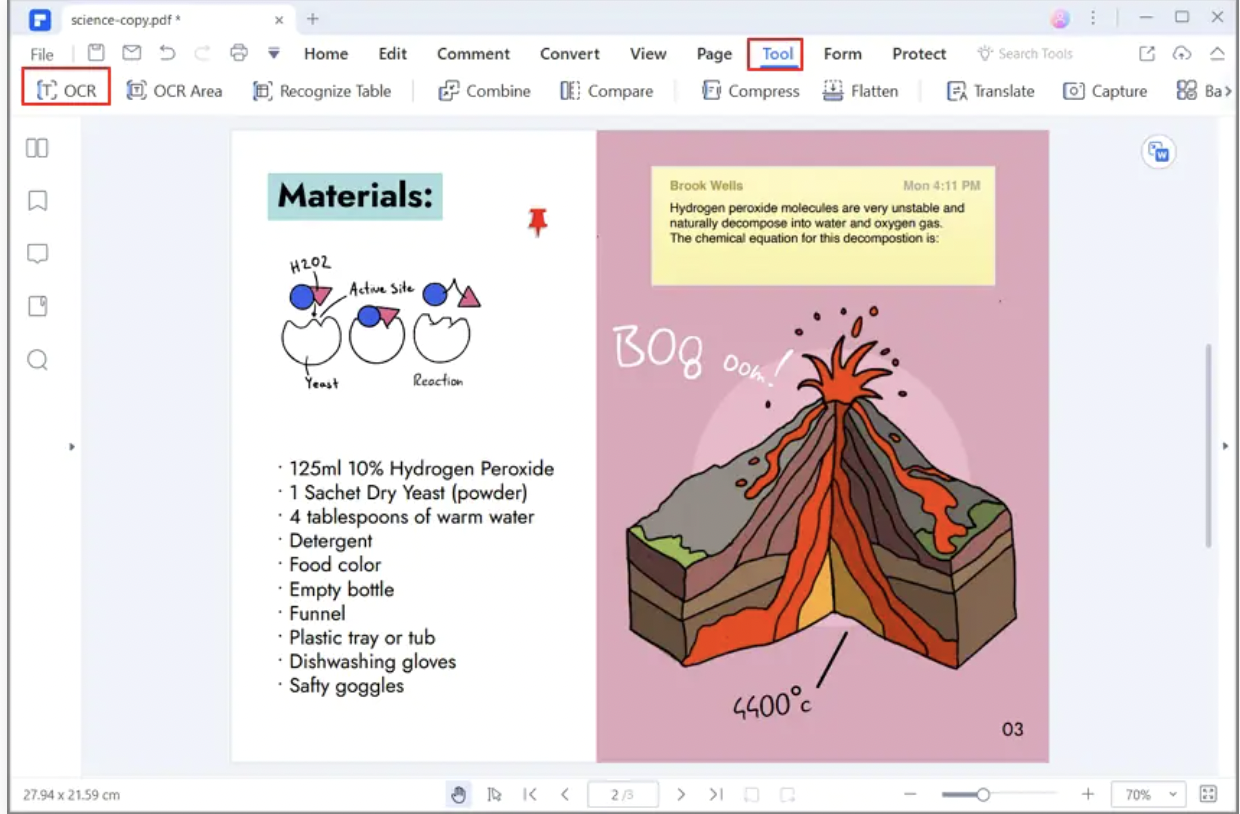This screenshot has width=1240, height=814.
Task: Click the Translate tool icon
Action: (x=956, y=91)
